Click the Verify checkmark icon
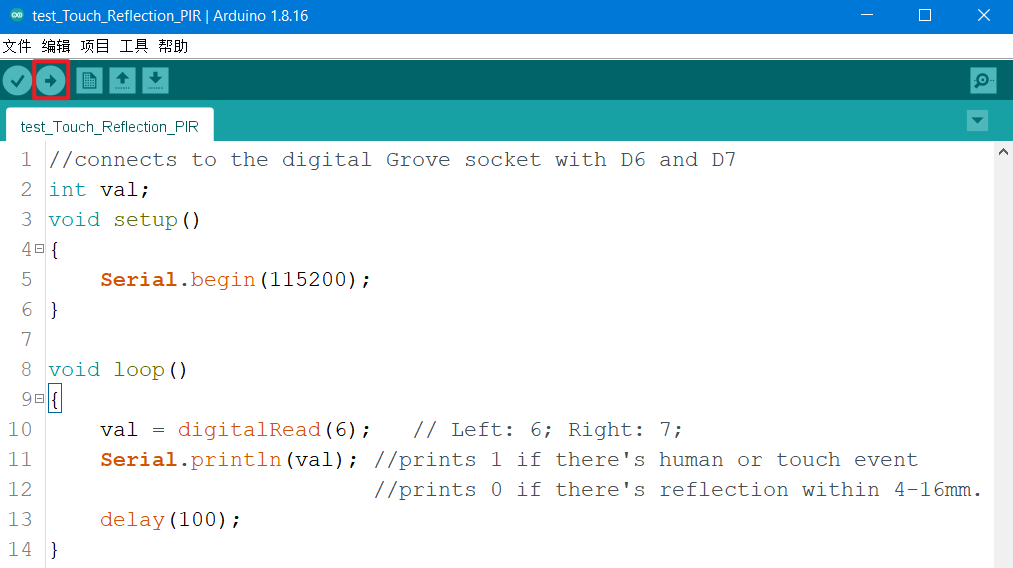1013x568 pixels. coord(17,81)
